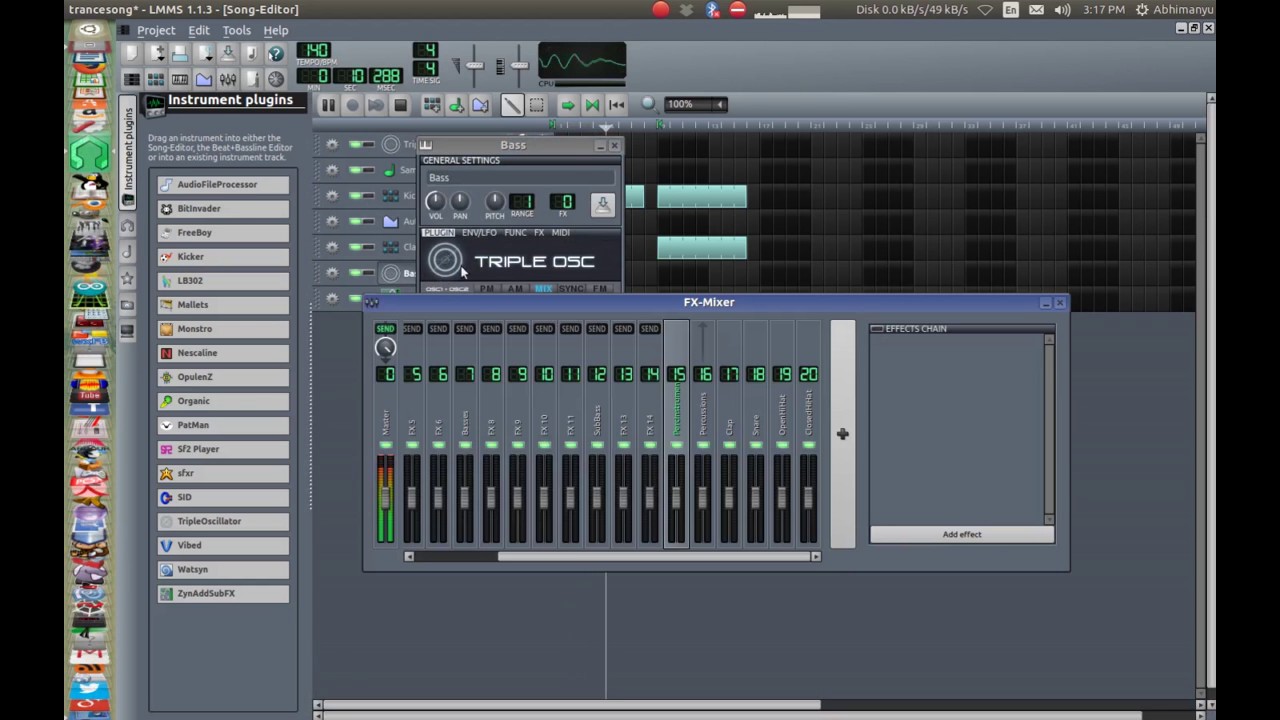Mute the first track in Song-Editor
Screen dimensions: 1280x720
pyautogui.click(x=356, y=145)
